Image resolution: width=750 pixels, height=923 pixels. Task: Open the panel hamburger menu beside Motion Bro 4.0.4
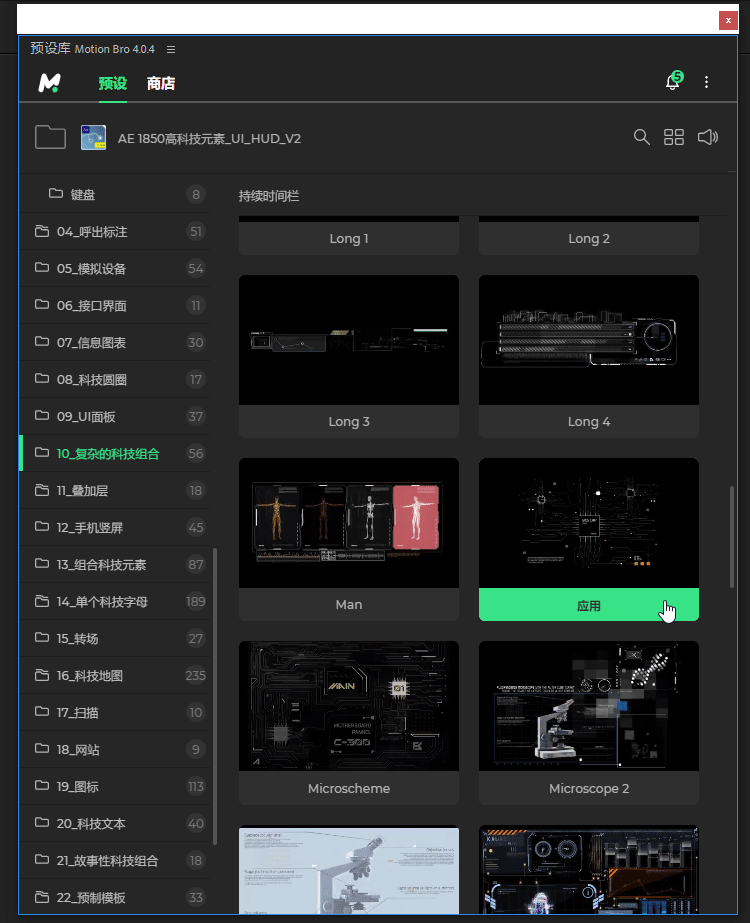tap(171, 49)
